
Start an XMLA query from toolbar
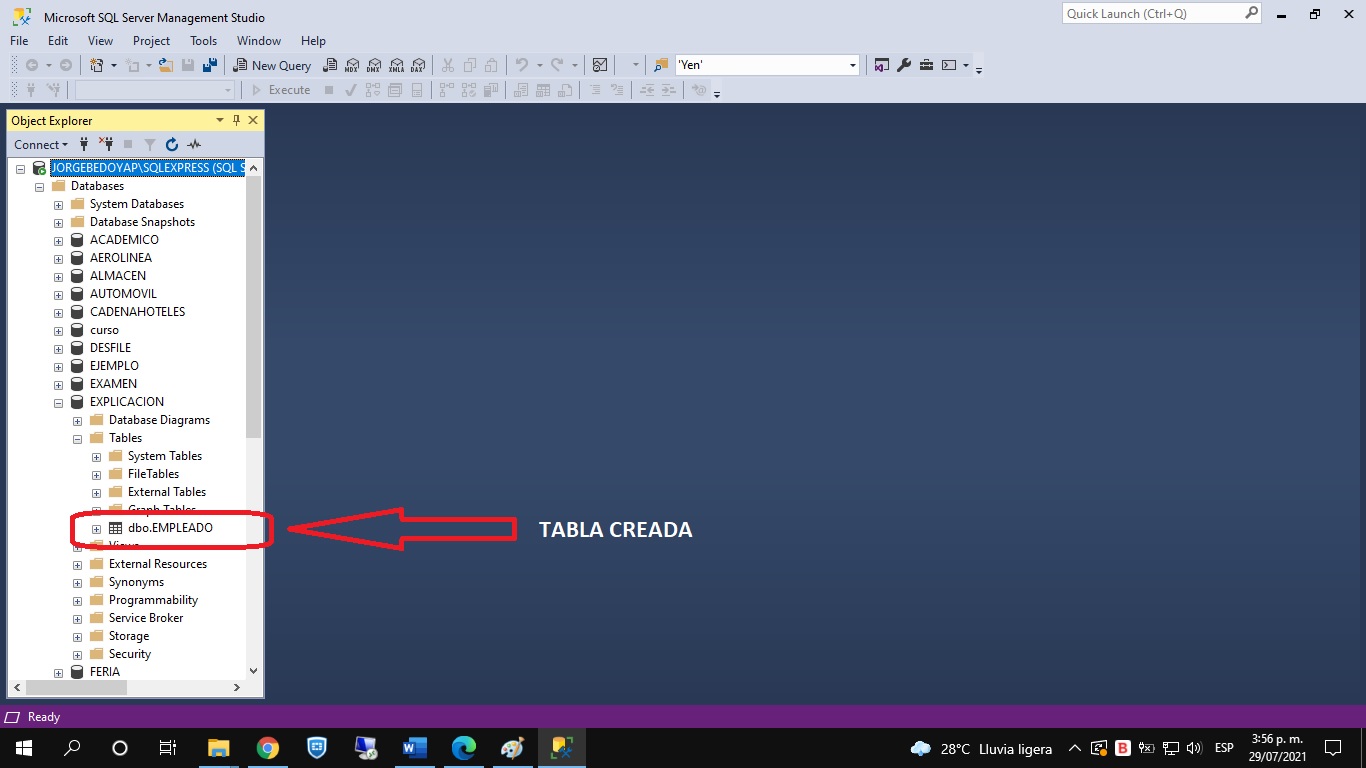396,65
